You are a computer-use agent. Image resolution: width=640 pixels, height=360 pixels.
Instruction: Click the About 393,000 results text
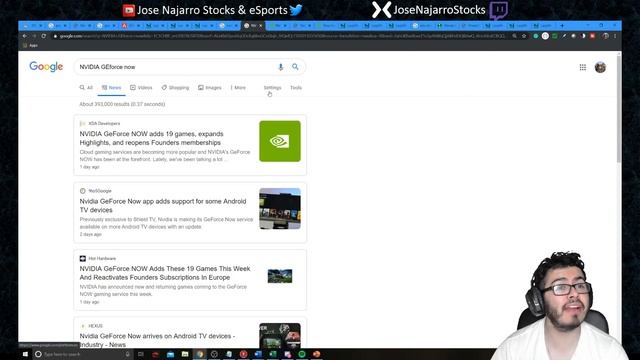pyautogui.click(x=122, y=104)
